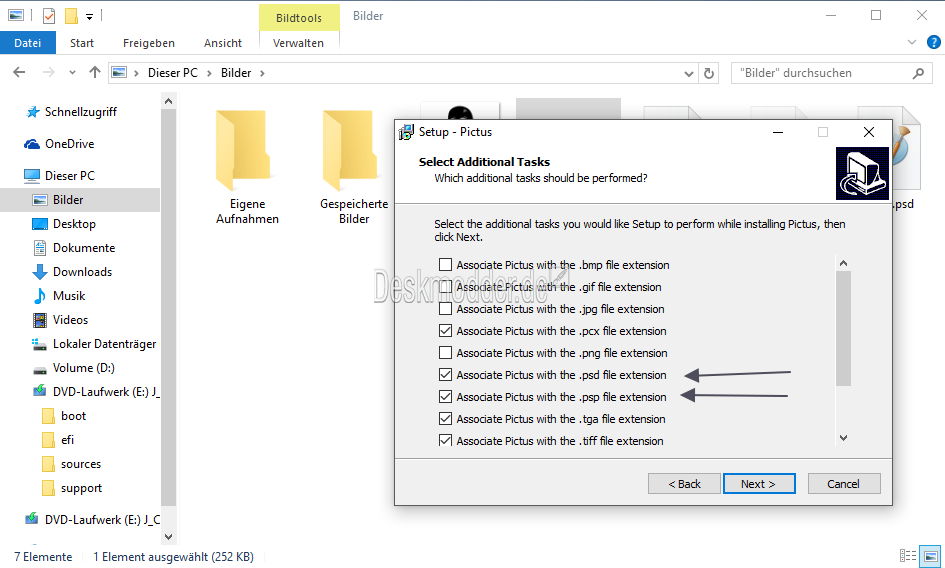Click the Back button in setup
This screenshot has width=945, height=568.
tap(685, 484)
